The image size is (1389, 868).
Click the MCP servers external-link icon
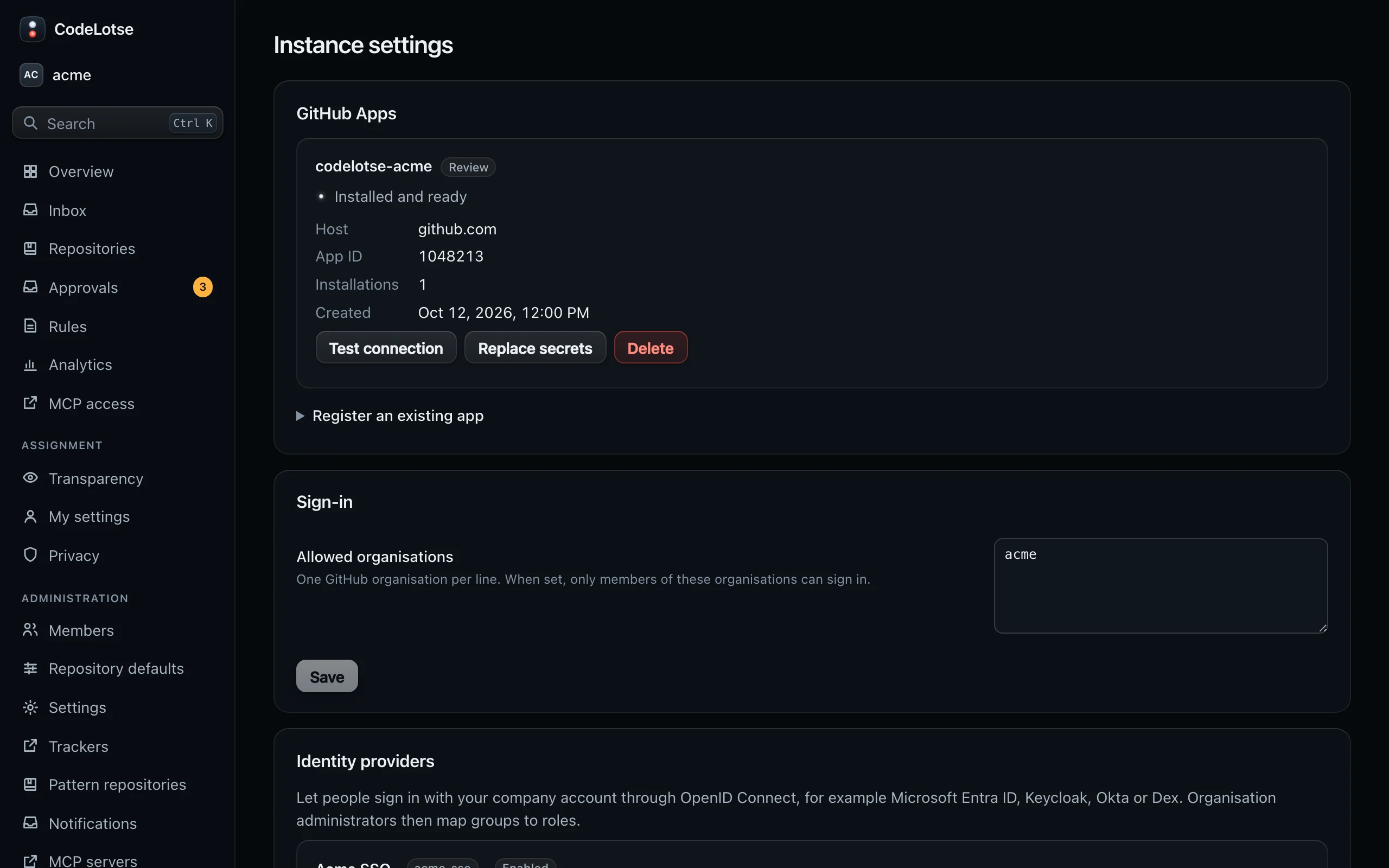coord(30,860)
